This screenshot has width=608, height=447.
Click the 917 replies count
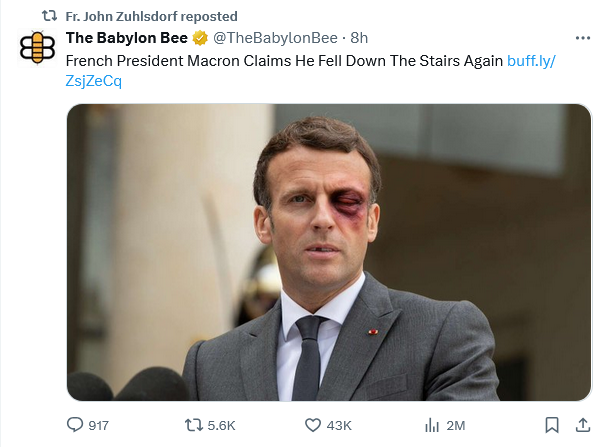[98, 426]
